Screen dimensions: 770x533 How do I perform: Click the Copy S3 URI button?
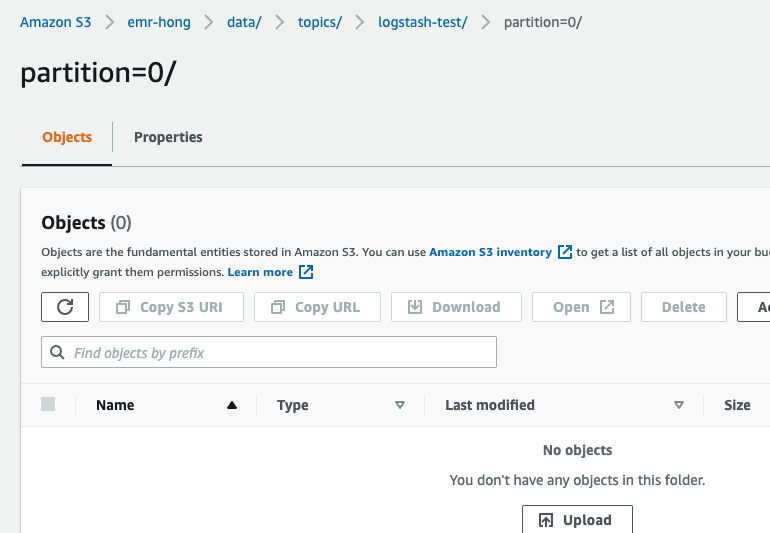(x=171, y=307)
